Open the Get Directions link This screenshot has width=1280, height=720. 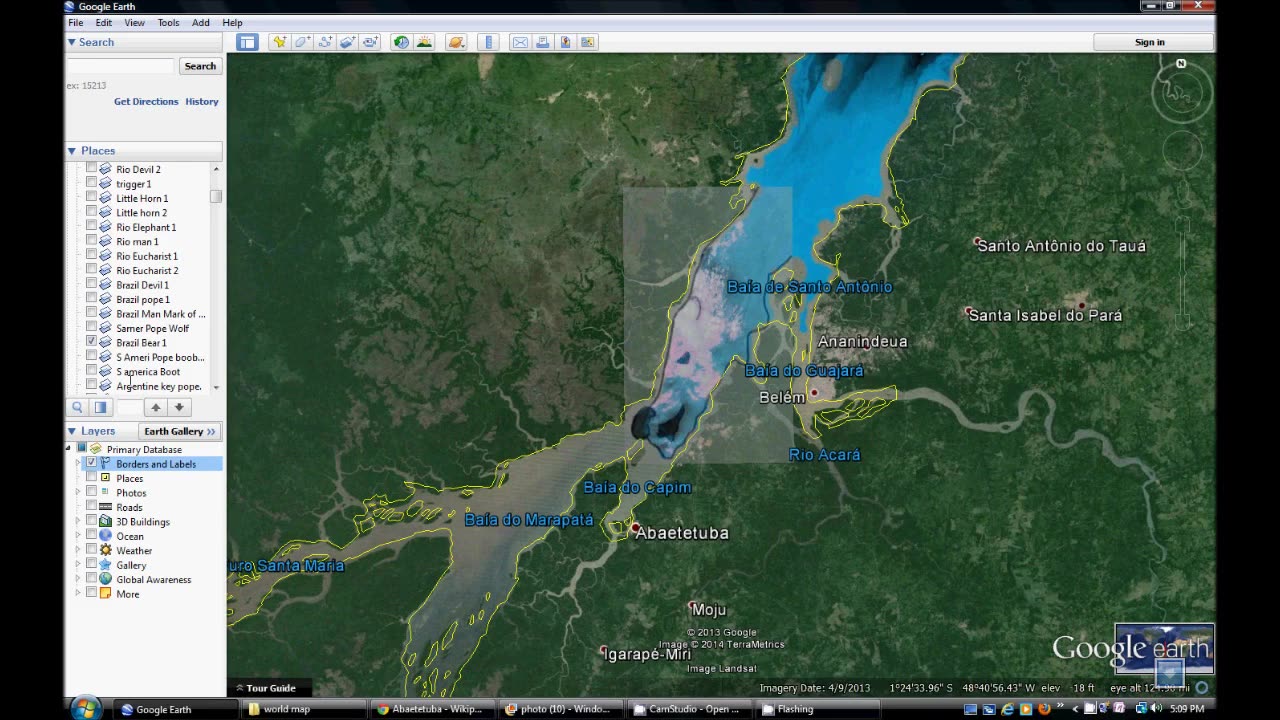tap(146, 101)
